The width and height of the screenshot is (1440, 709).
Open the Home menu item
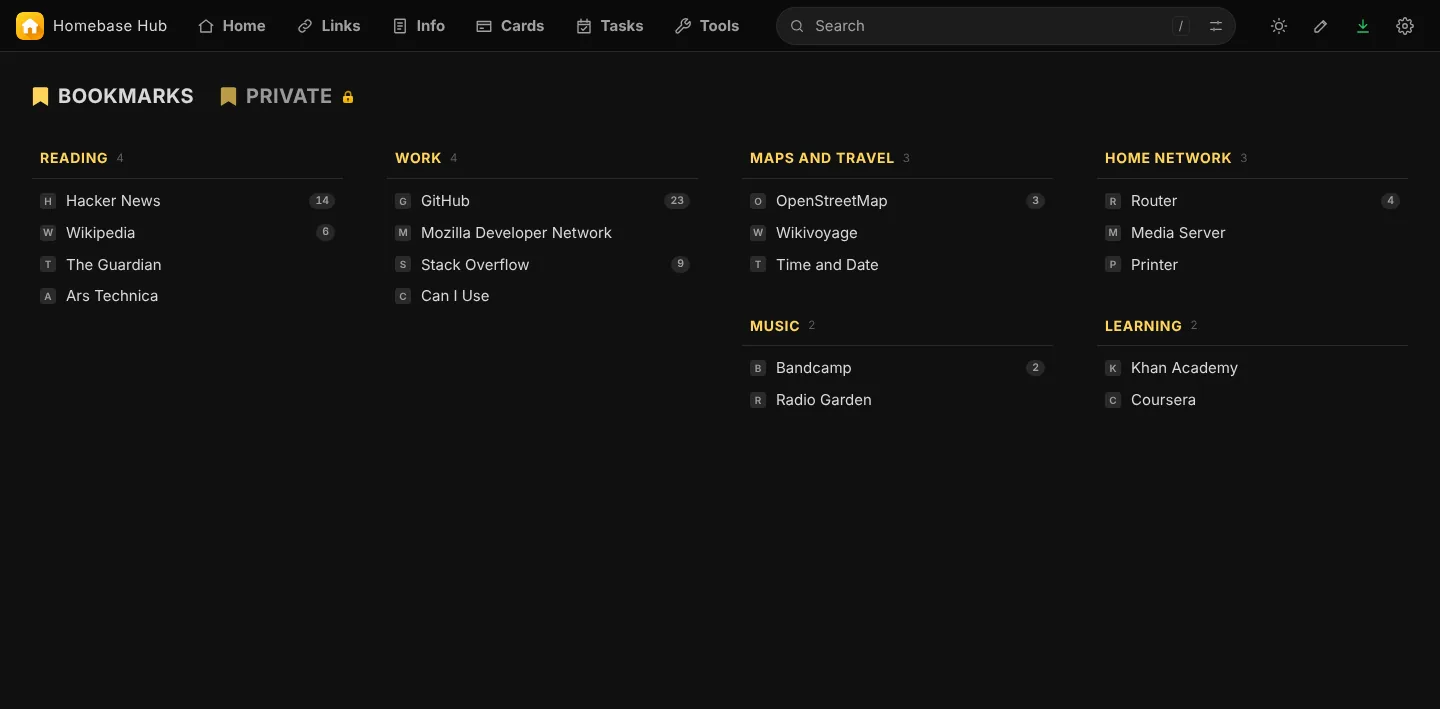pyautogui.click(x=232, y=26)
